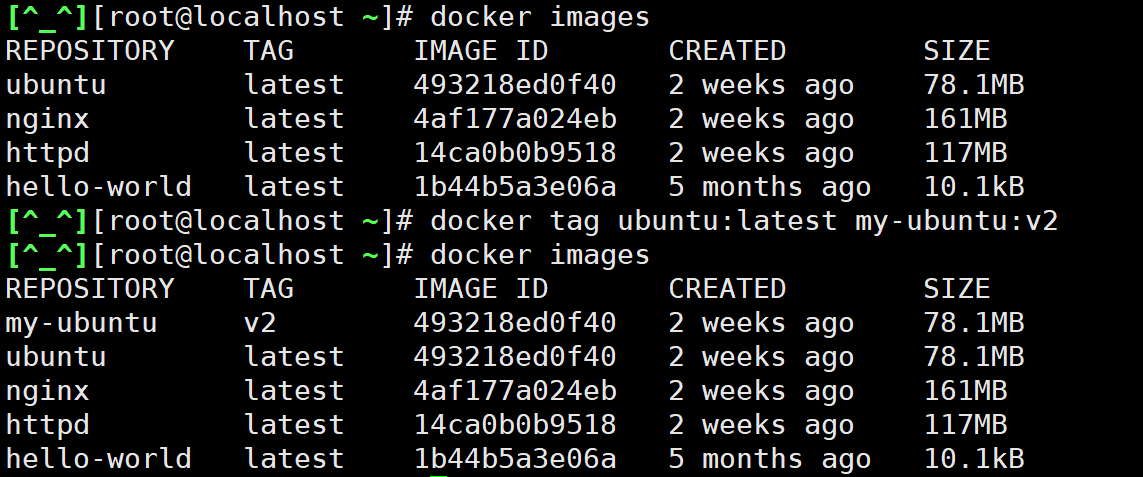Click hello-world image ID 1b44b5a3e06a in second listing
Image resolution: width=1143 pixels, height=477 pixels.
coord(515,459)
